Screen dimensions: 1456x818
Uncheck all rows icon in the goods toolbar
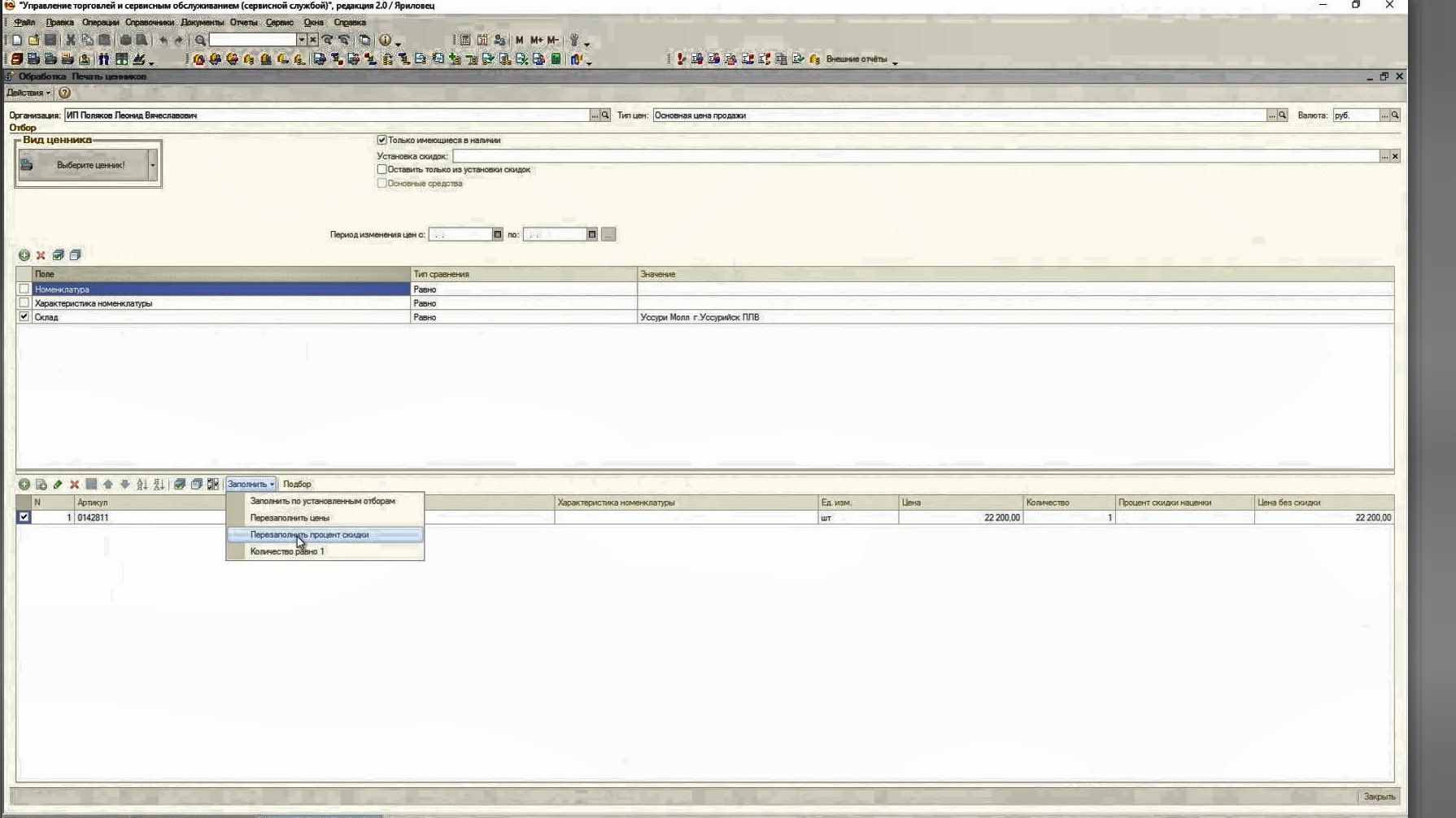click(196, 485)
